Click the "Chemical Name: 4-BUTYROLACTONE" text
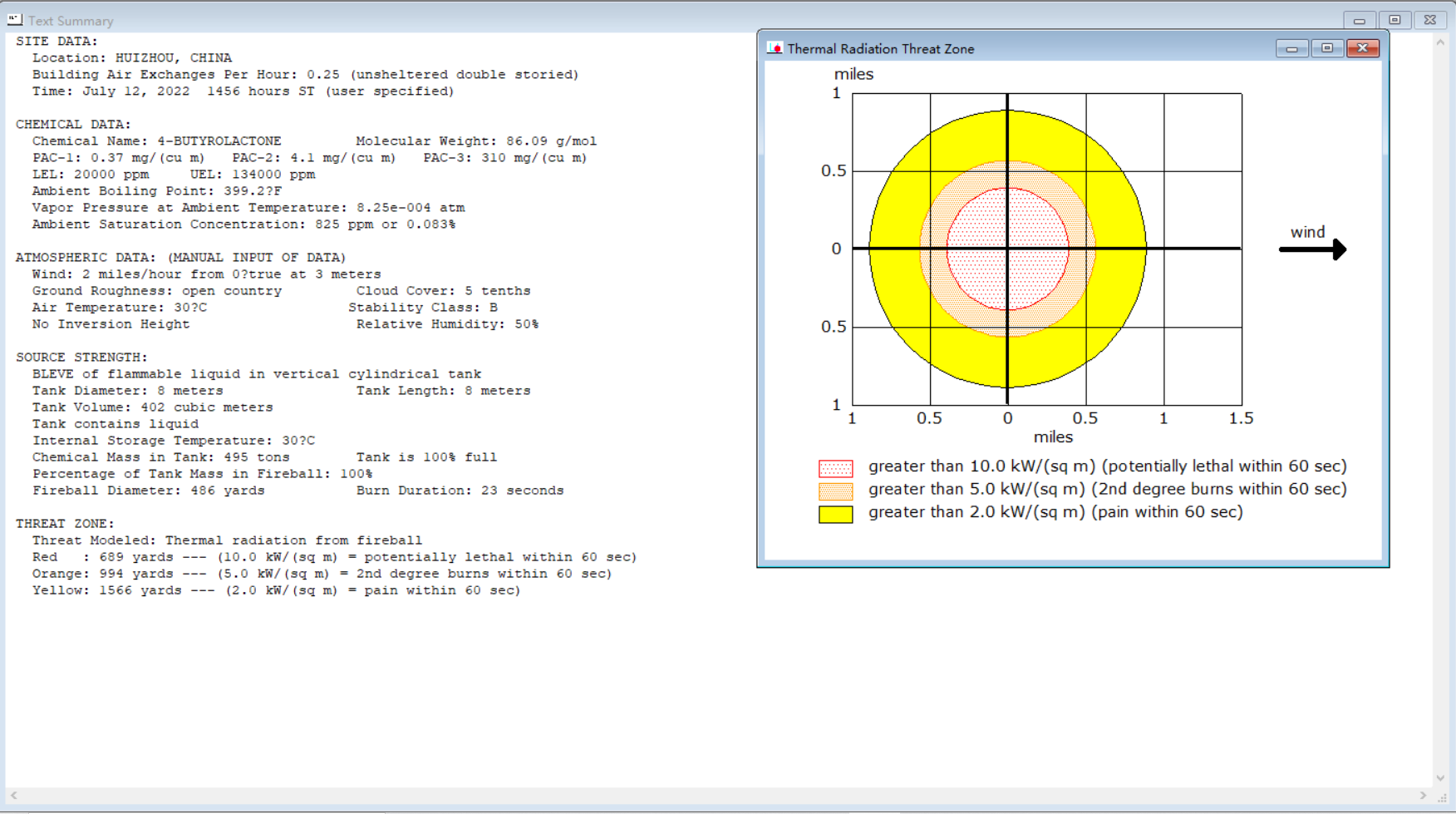Image resolution: width=1456 pixels, height=814 pixels. tap(157, 141)
